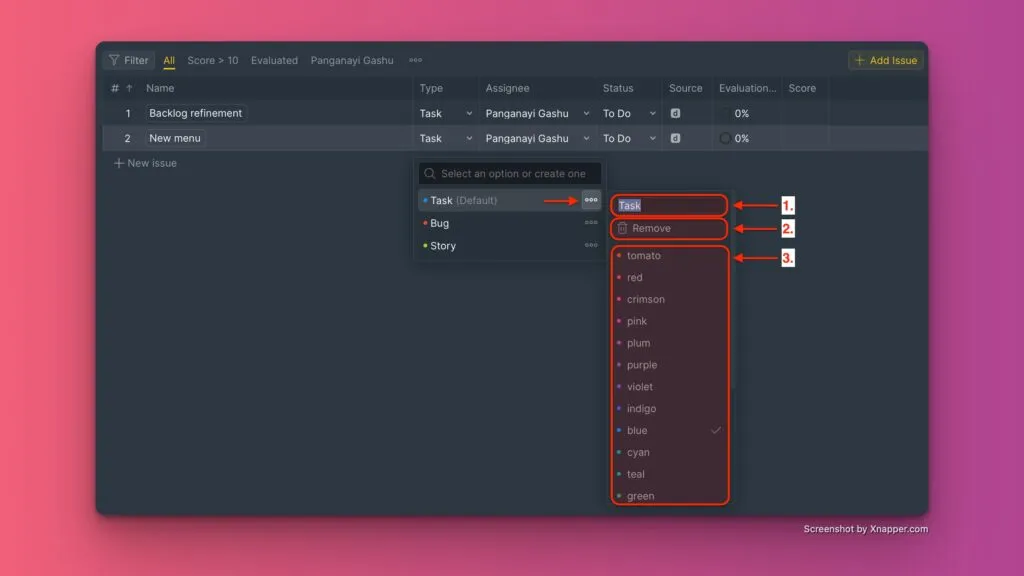The height and width of the screenshot is (576, 1024).
Task: Expand the Type dropdown for Backlog refinement
Action: [469, 114]
